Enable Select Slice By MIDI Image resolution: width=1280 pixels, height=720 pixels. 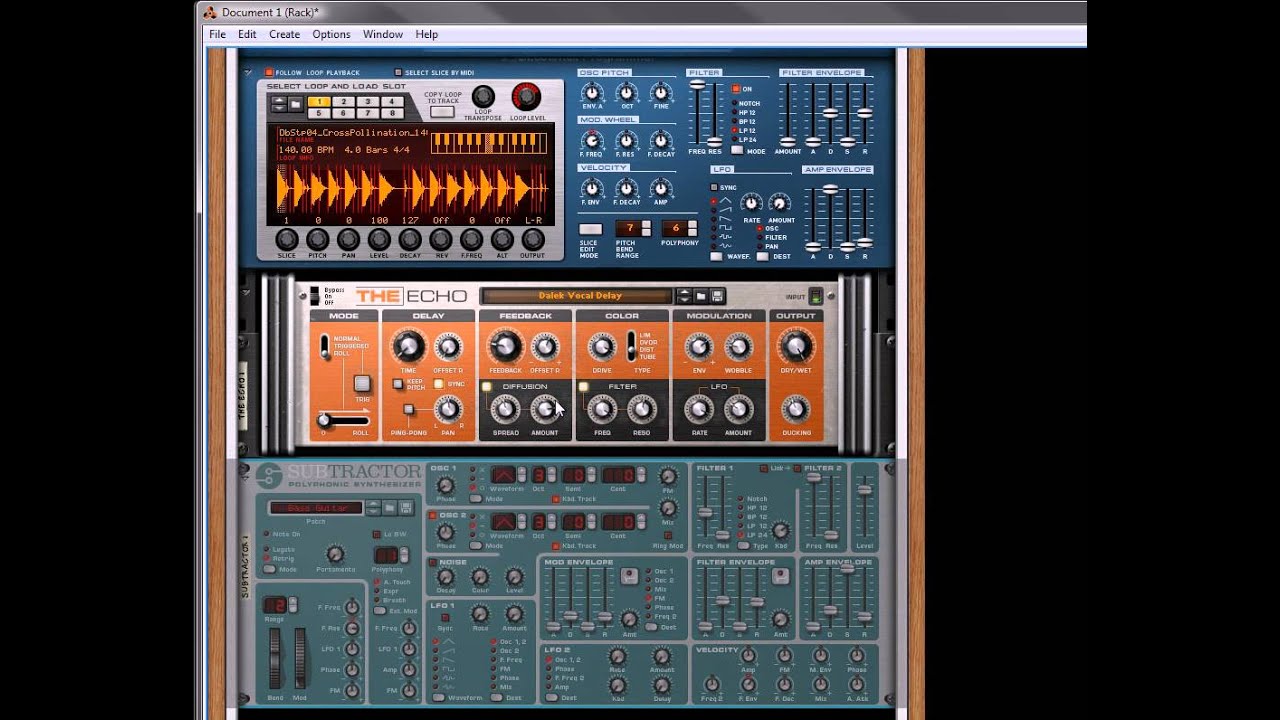[x=398, y=73]
